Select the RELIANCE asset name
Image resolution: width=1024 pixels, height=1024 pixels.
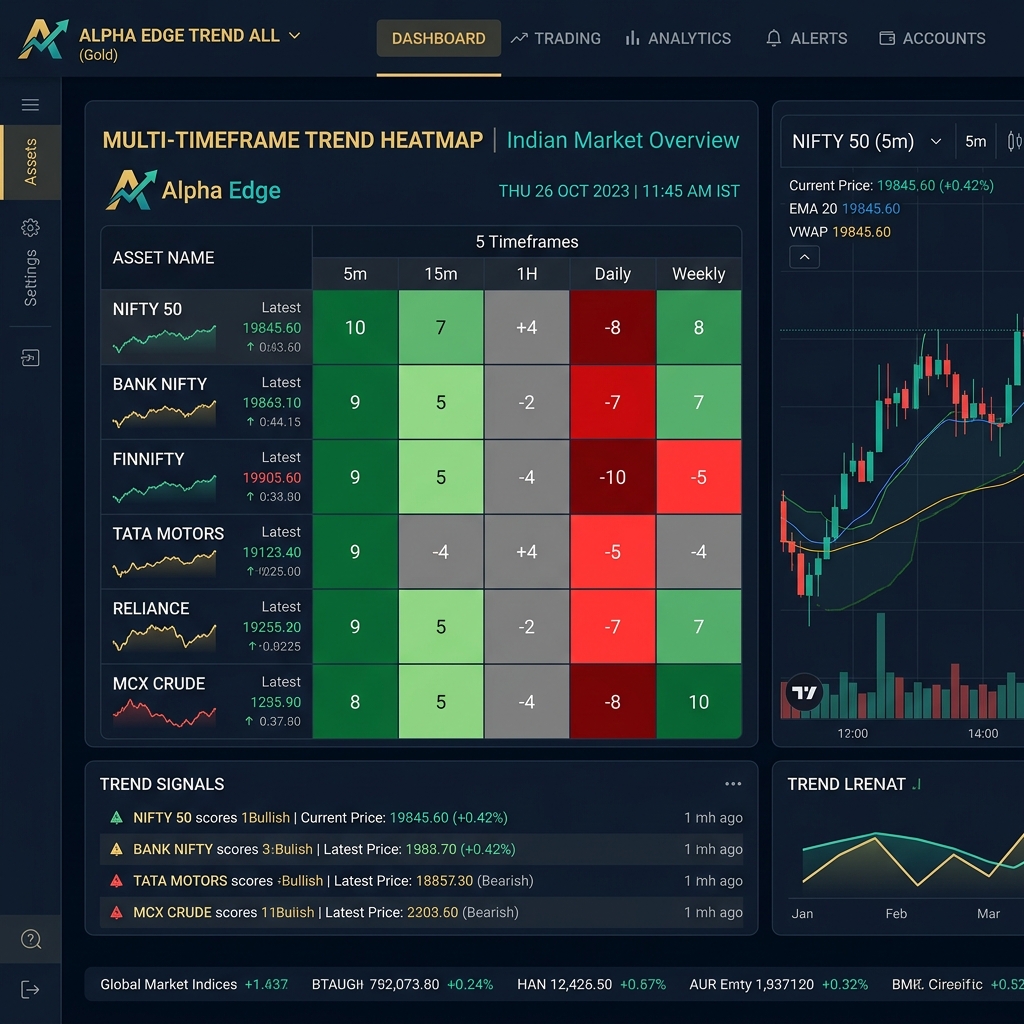151,609
